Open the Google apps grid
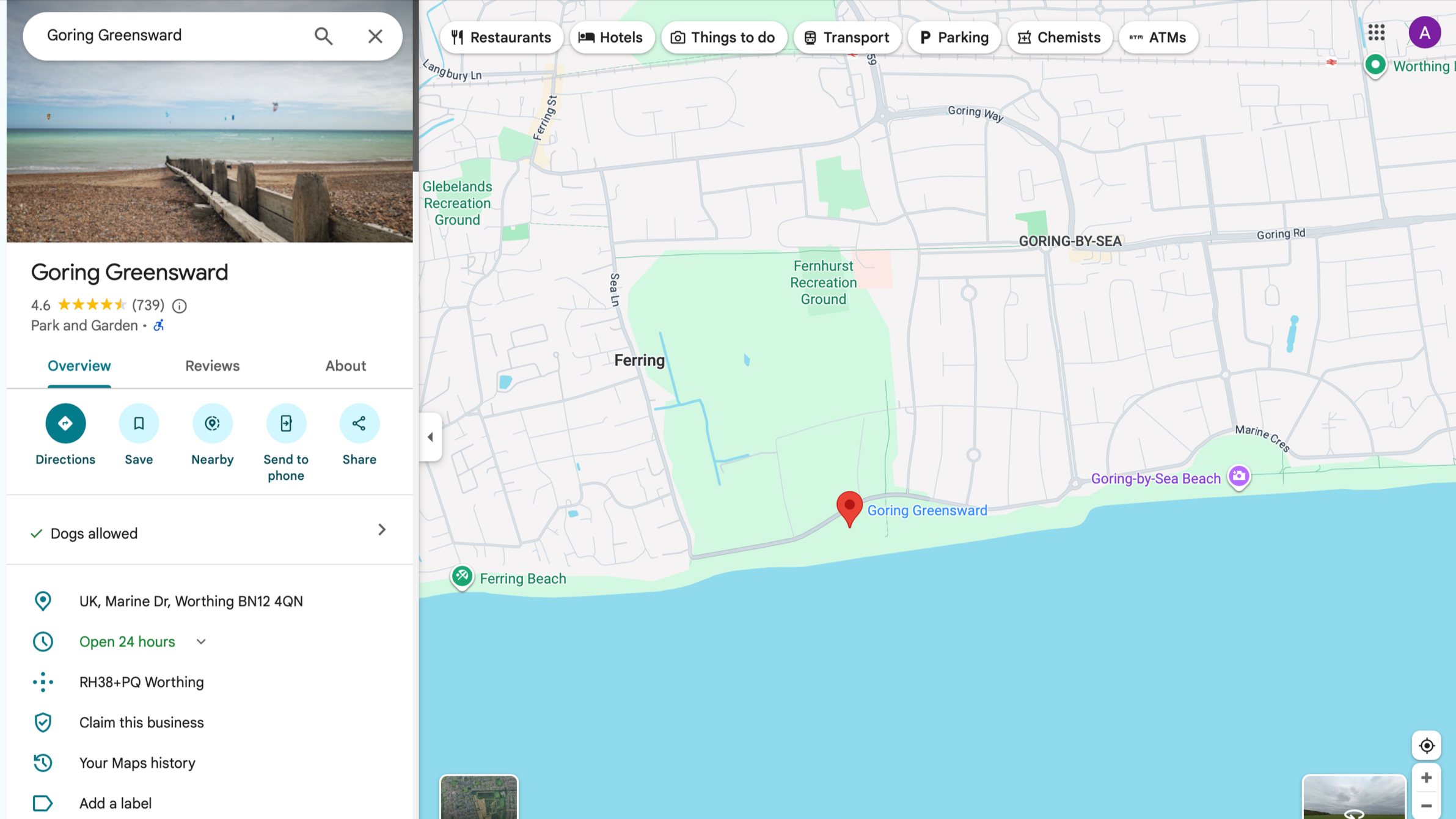Image resolution: width=1456 pixels, height=819 pixels. pos(1376,32)
